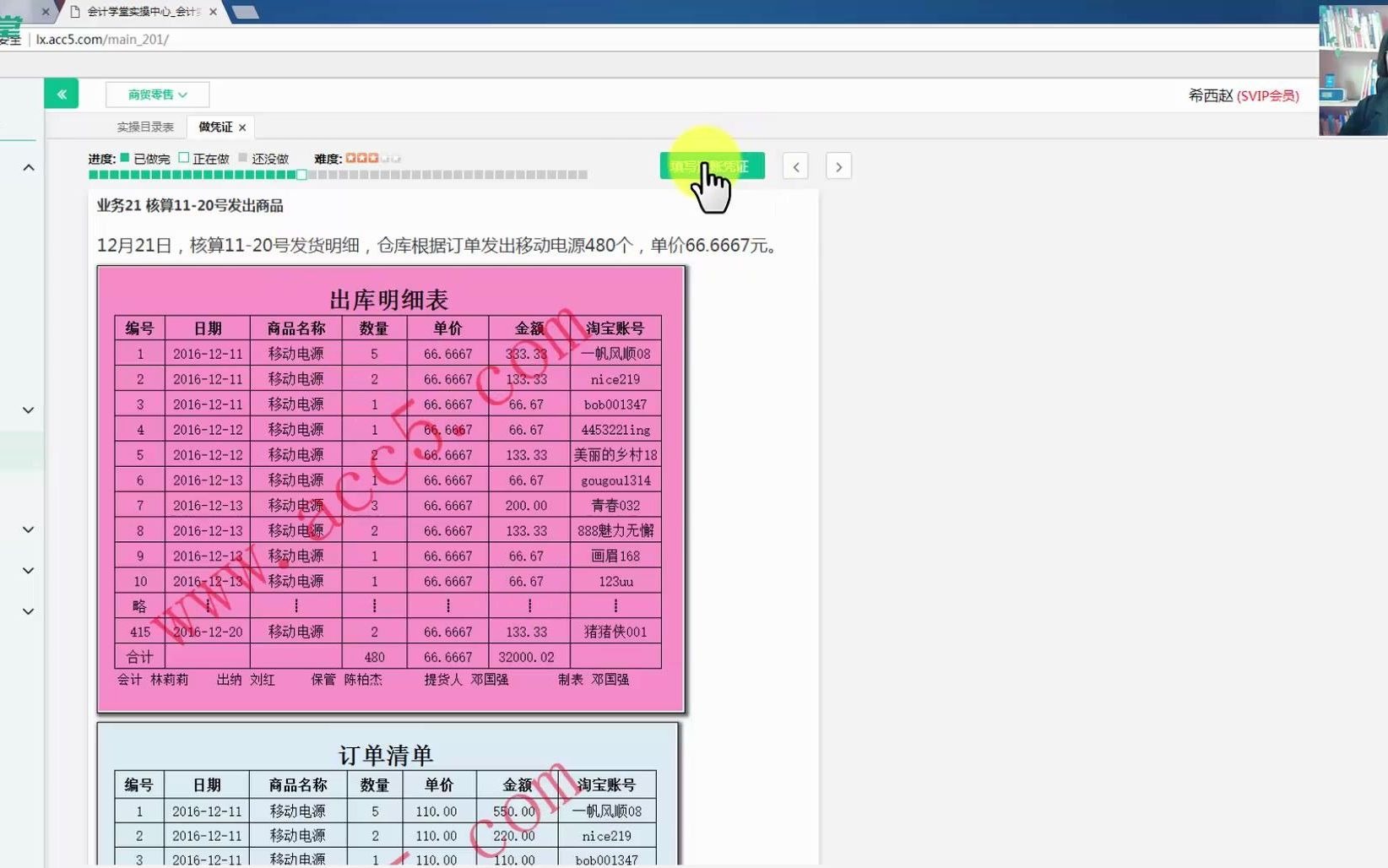The width and height of the screenshot is (1388, 868).
Task: Expand the bottom sidebar chevron
Action: coord(29,611)
